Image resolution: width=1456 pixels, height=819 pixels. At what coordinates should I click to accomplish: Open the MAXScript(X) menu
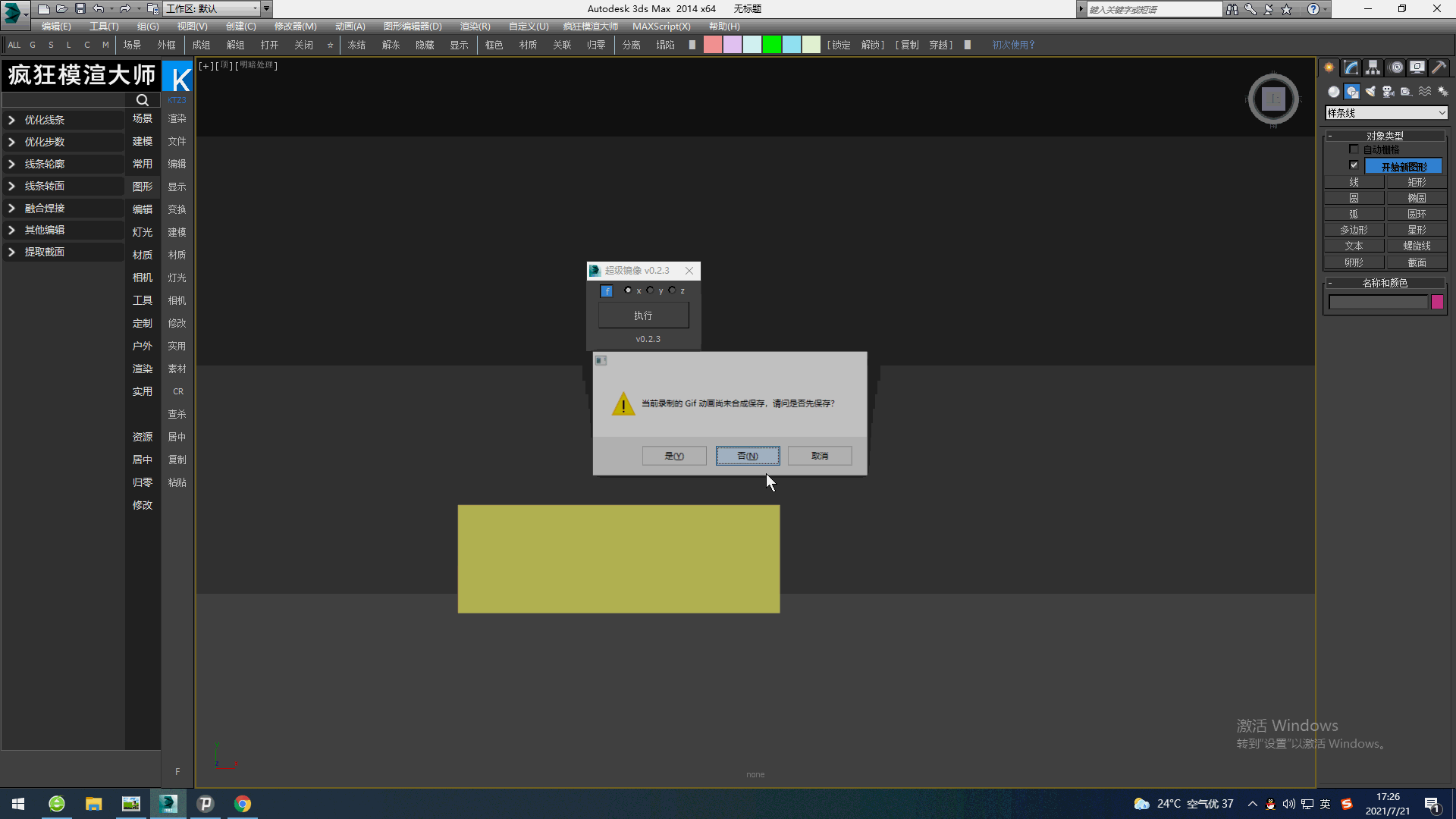click(661, 27)
